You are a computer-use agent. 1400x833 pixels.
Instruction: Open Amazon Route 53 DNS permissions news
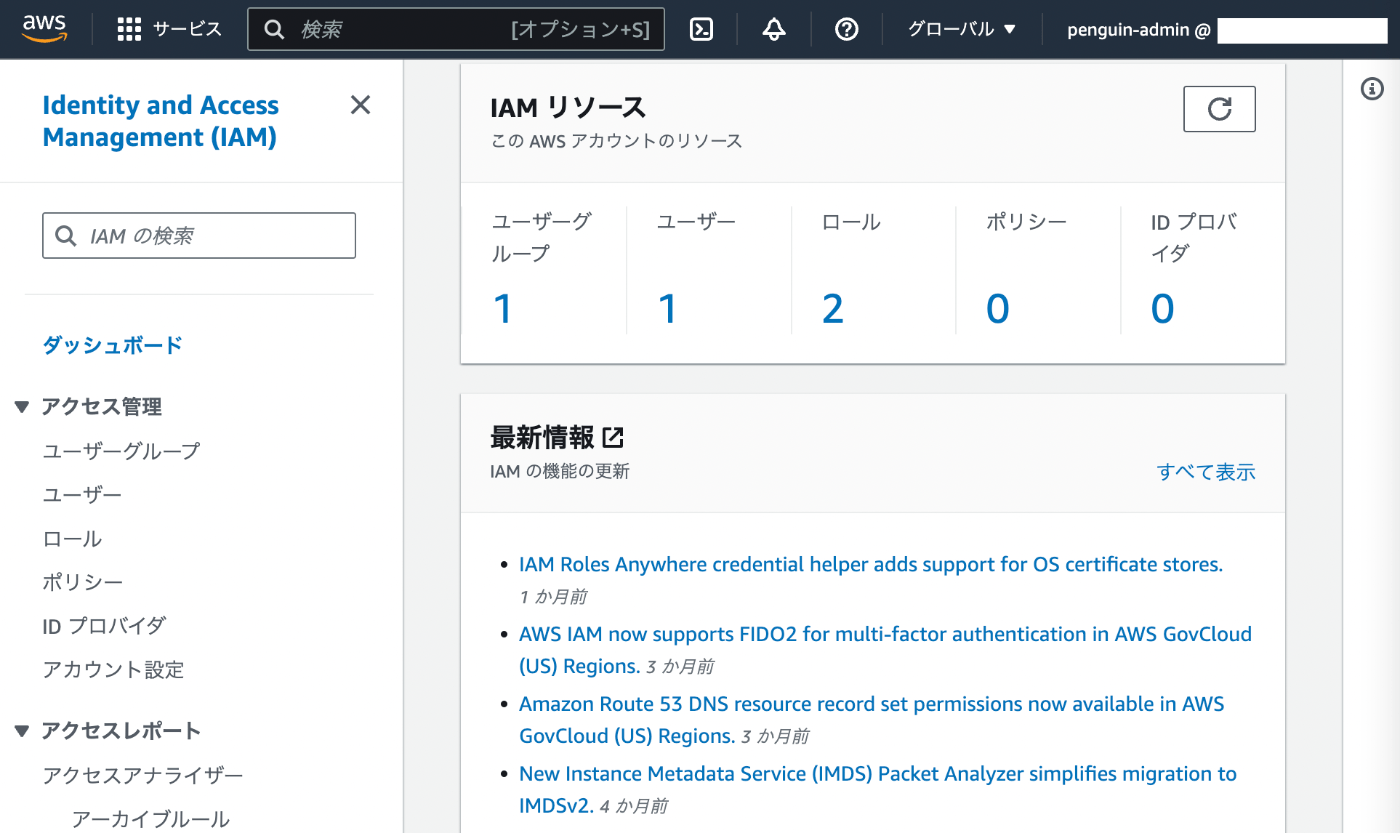[872, 720]
